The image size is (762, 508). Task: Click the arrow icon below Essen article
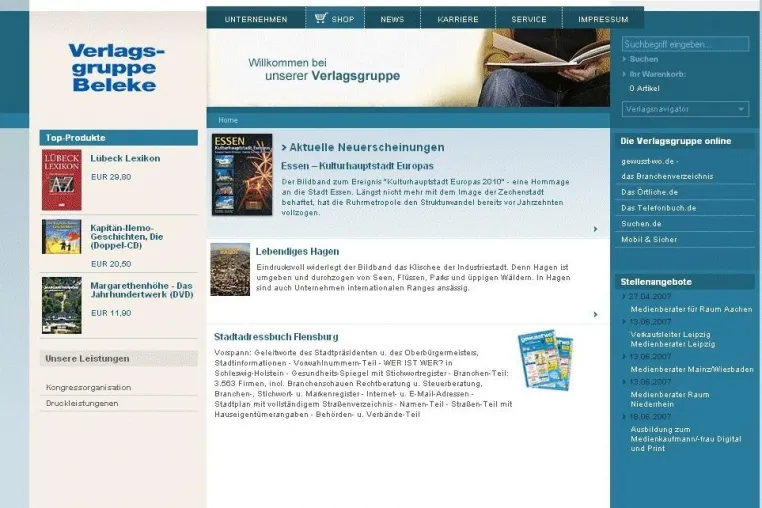click(x=595, y=229)
